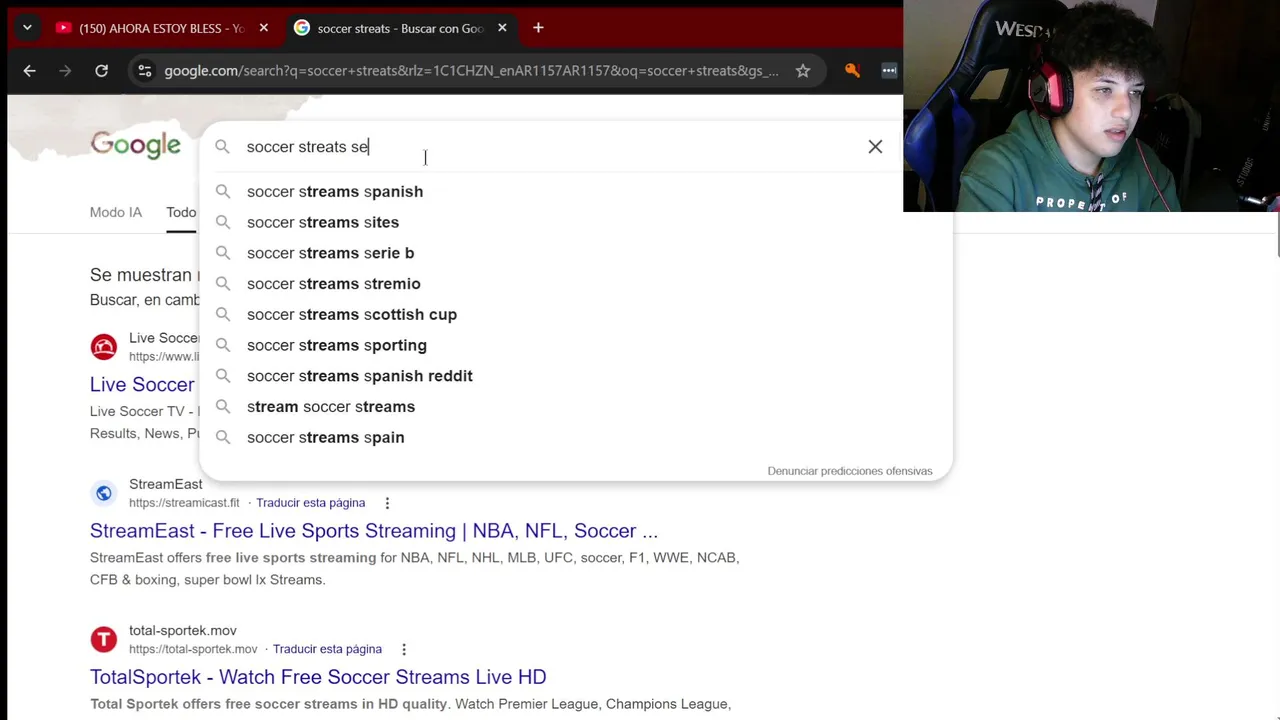Open a new browser tab
Screen dimensions: 1280x720
(538, 28)
